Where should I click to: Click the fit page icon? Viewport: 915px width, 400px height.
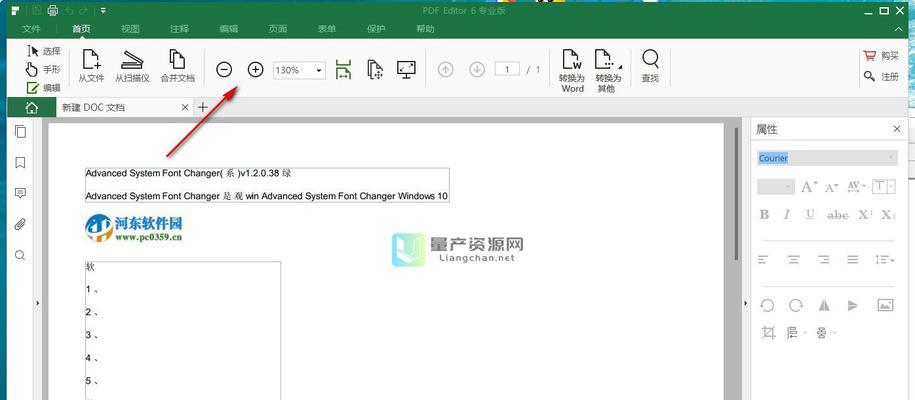(x=375, y=69)
